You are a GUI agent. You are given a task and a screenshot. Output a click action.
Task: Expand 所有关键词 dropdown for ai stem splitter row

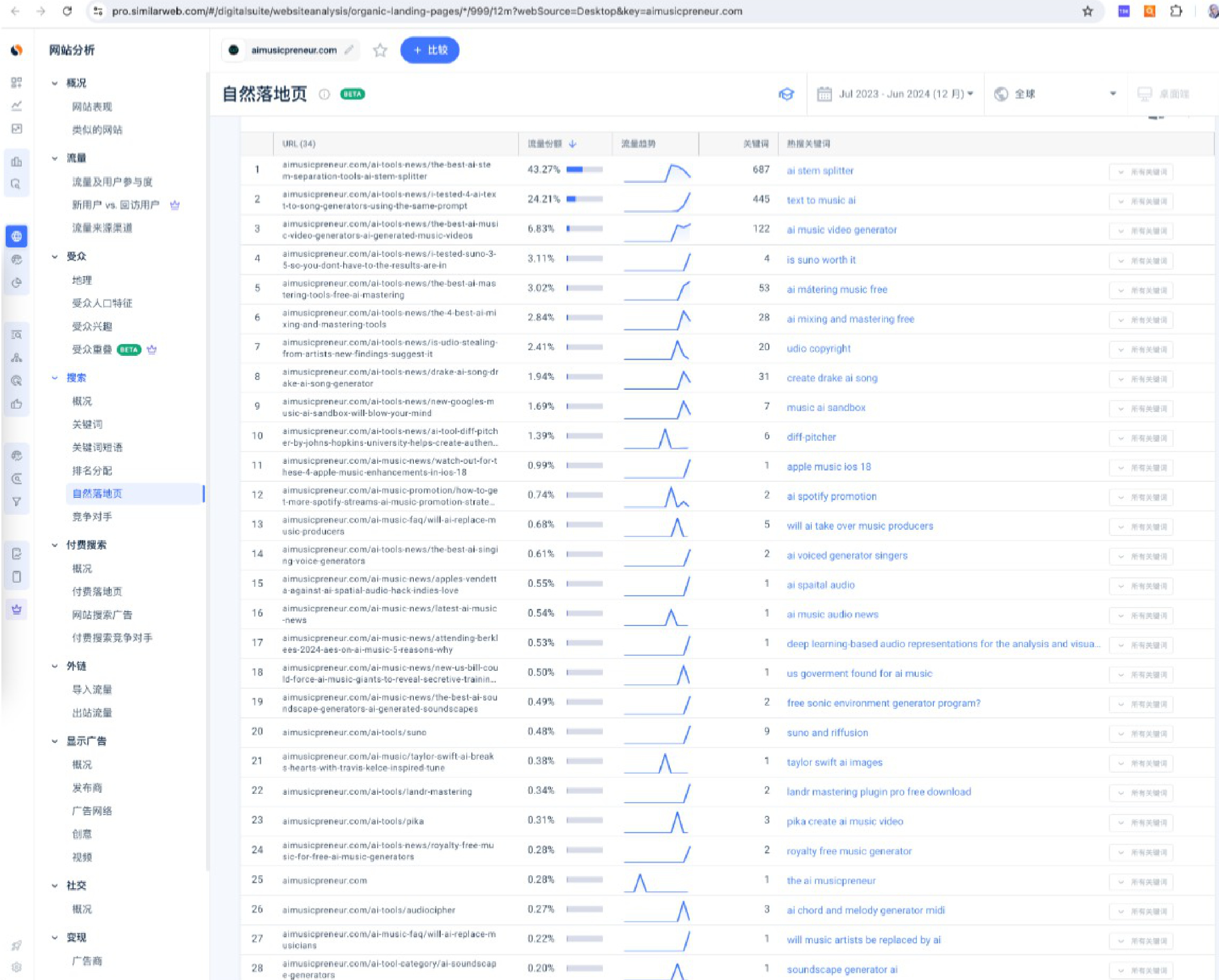tap(1141, 172)
